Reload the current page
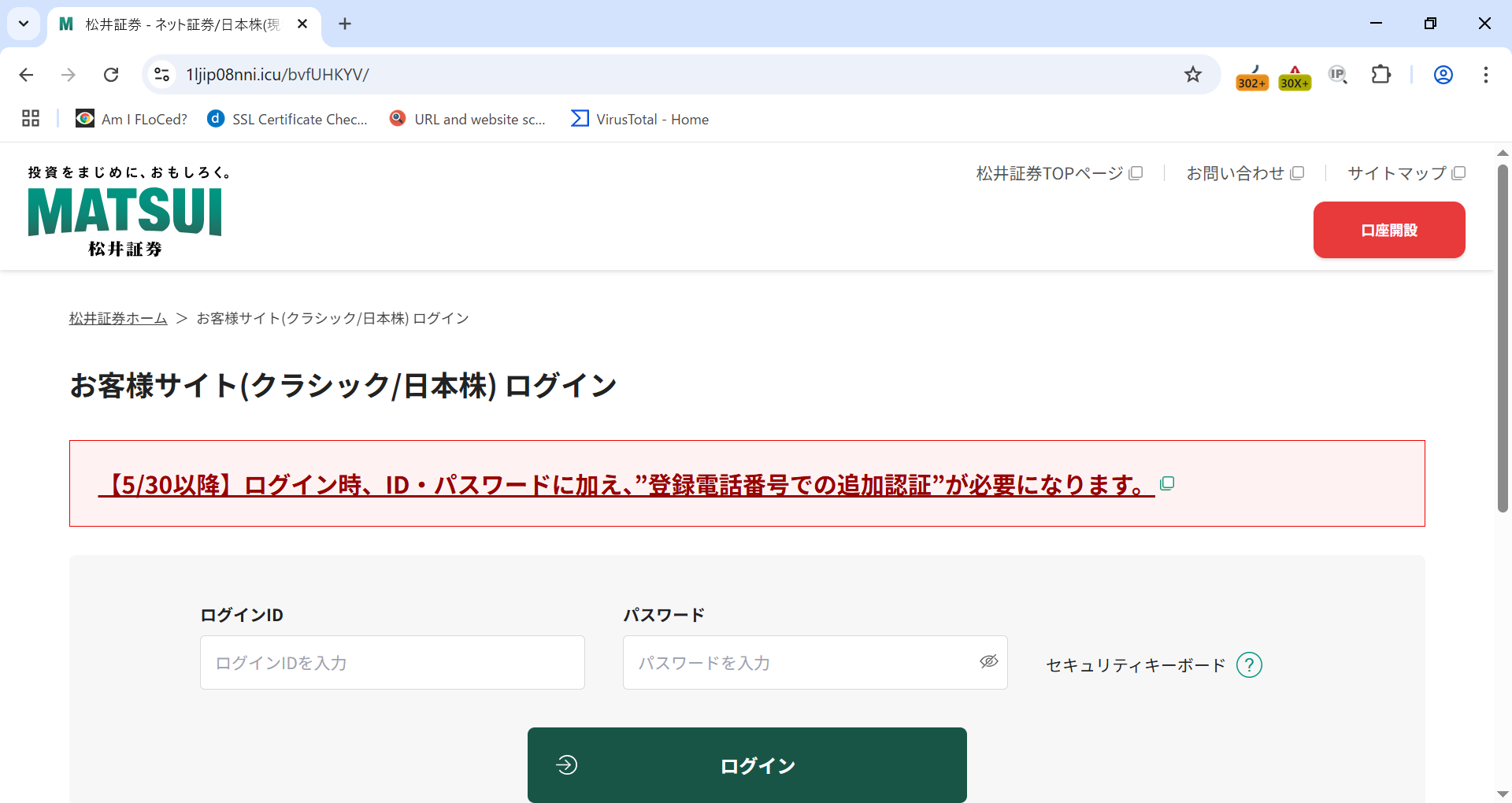The width and height of the screenshot is (1512, 803). tap(111, 75)
